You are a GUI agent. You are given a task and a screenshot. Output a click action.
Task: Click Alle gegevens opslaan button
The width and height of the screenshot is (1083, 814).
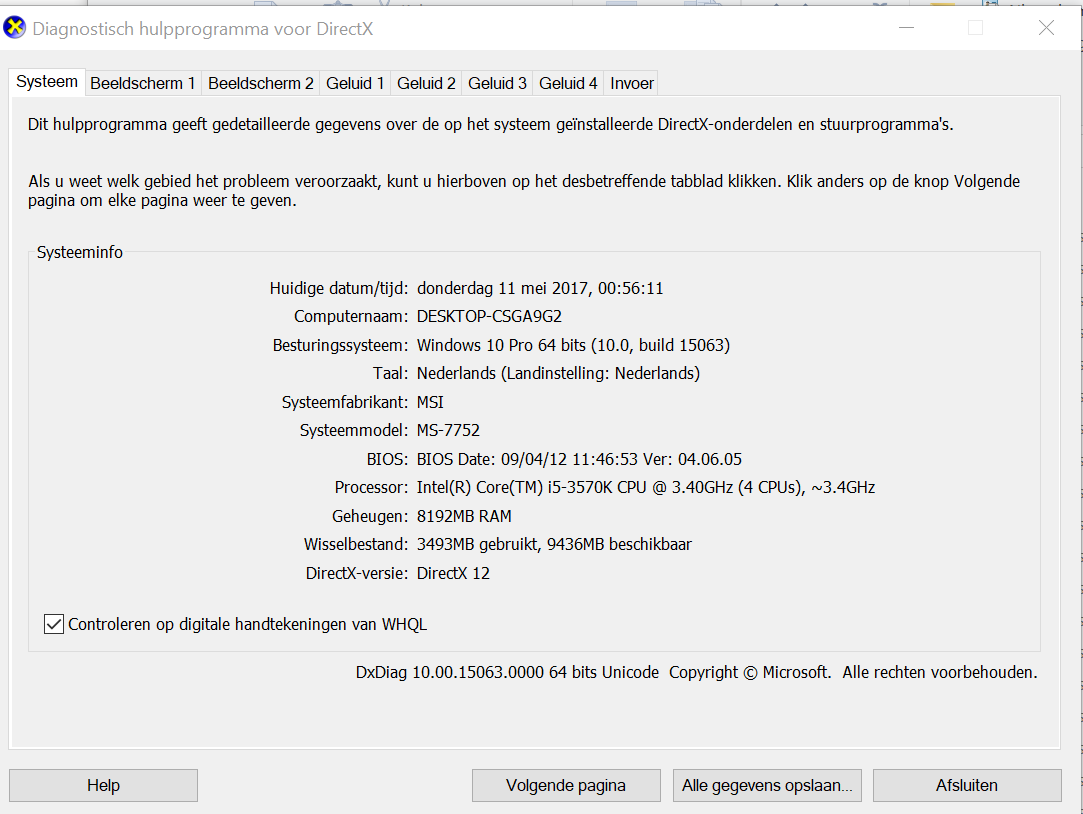[767, 786]
